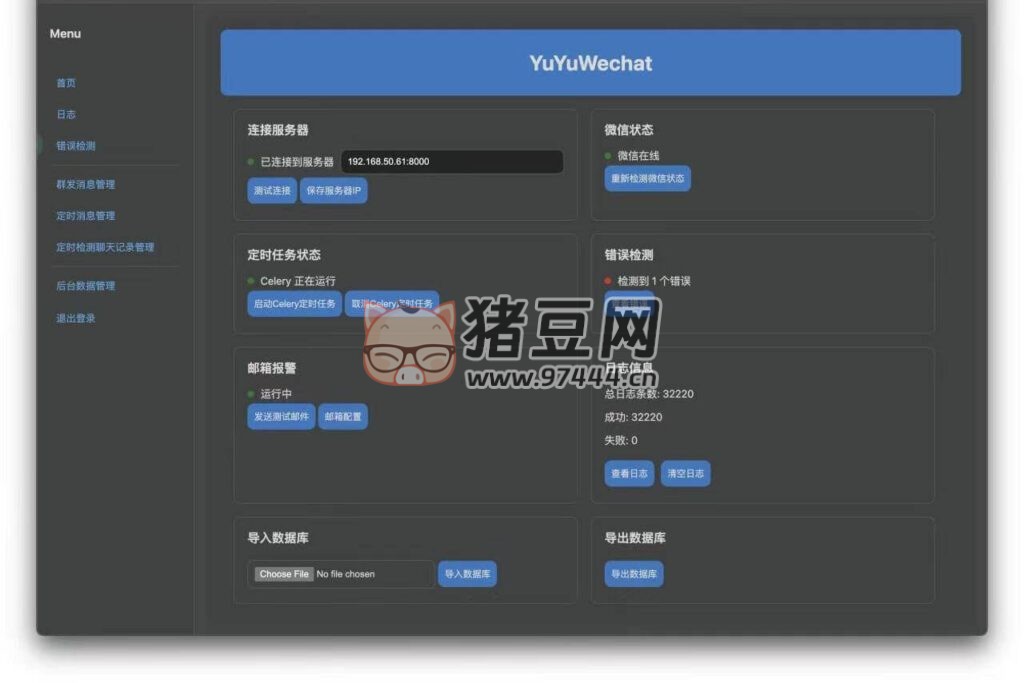Click the 成功: 32220 text
The height and width of the screenshot is (683, 1024).
pyautogui.click(x=633, y=417)
